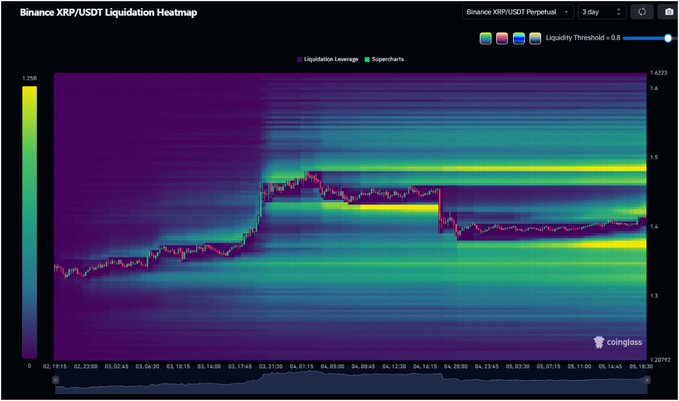Open the 3 day time range selector

click(602, 12)
